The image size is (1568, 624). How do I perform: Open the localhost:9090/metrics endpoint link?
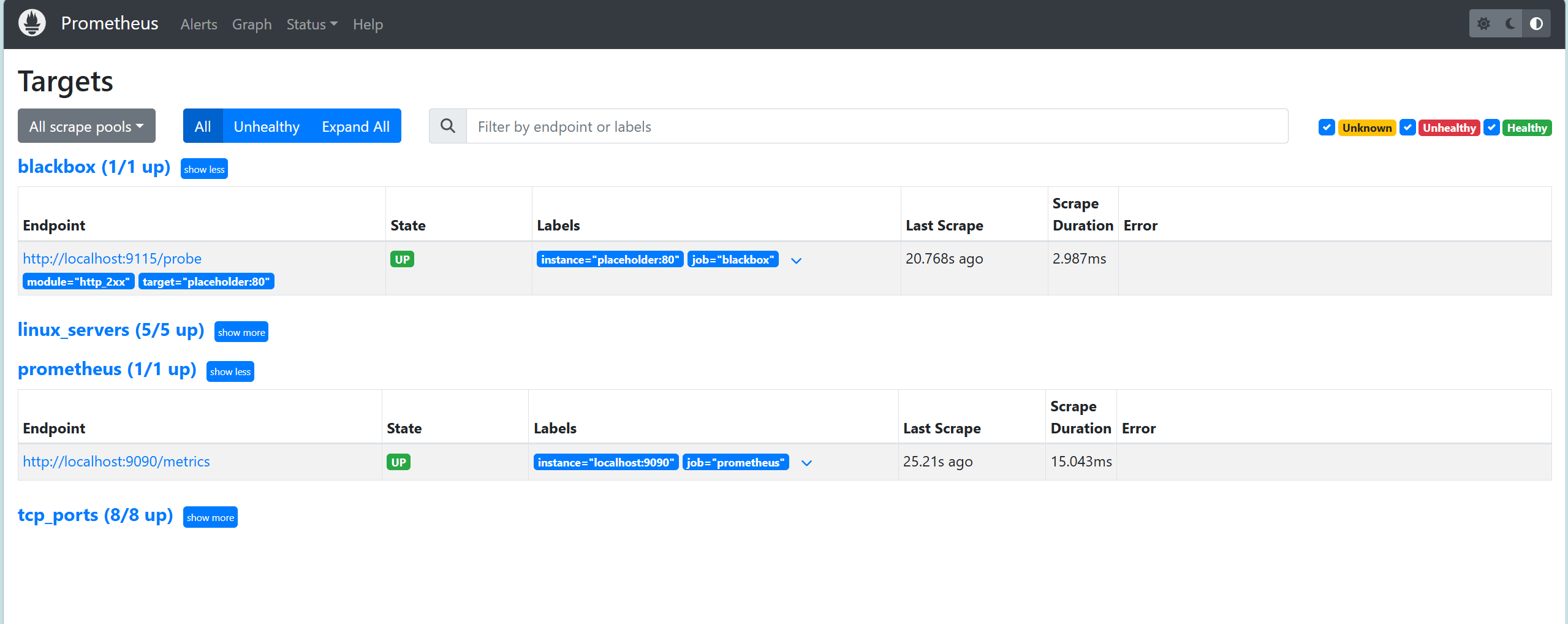pyautogui.click(x=116, y=462)
